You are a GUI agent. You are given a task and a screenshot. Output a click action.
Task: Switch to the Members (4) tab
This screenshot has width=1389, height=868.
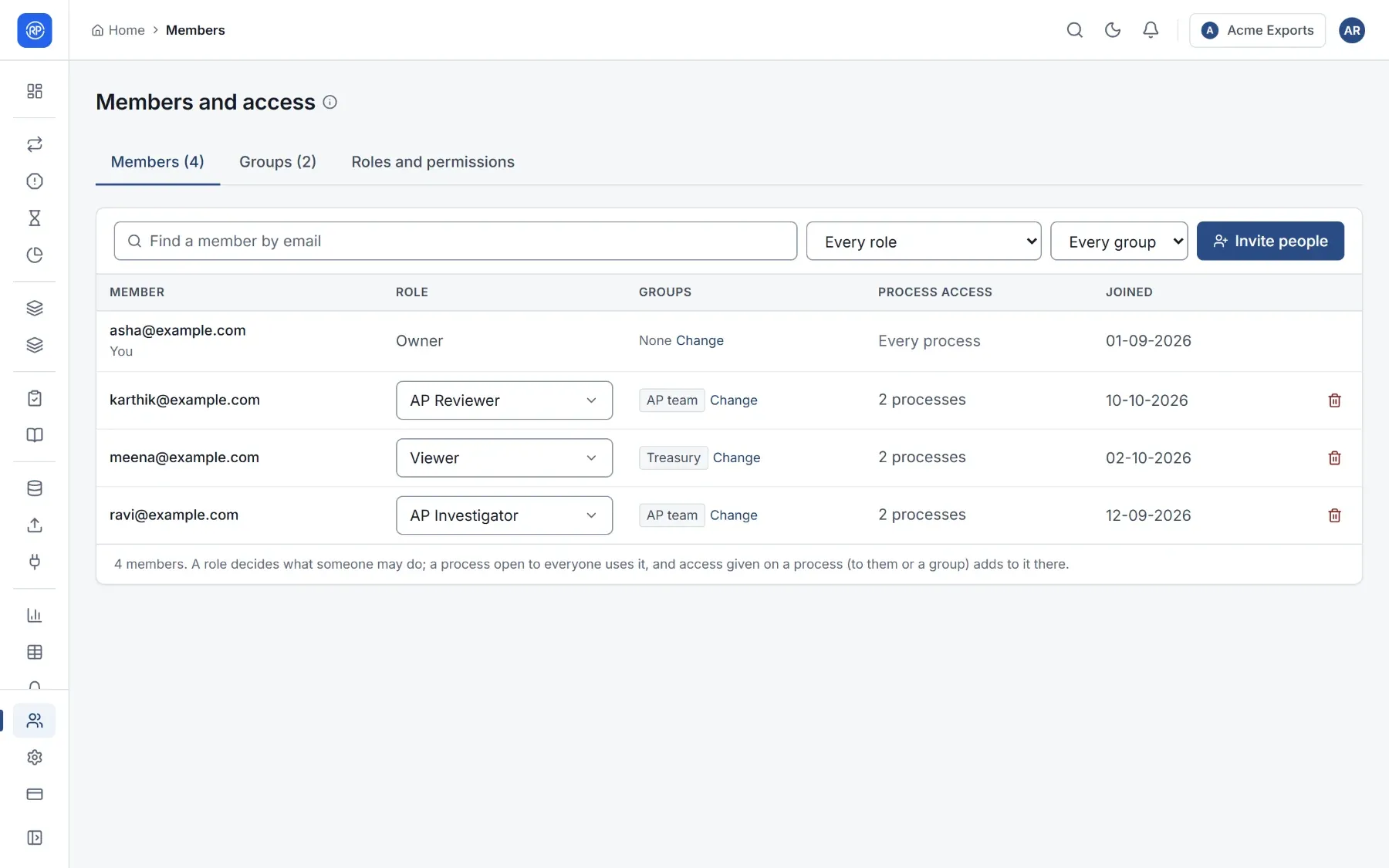157,162
